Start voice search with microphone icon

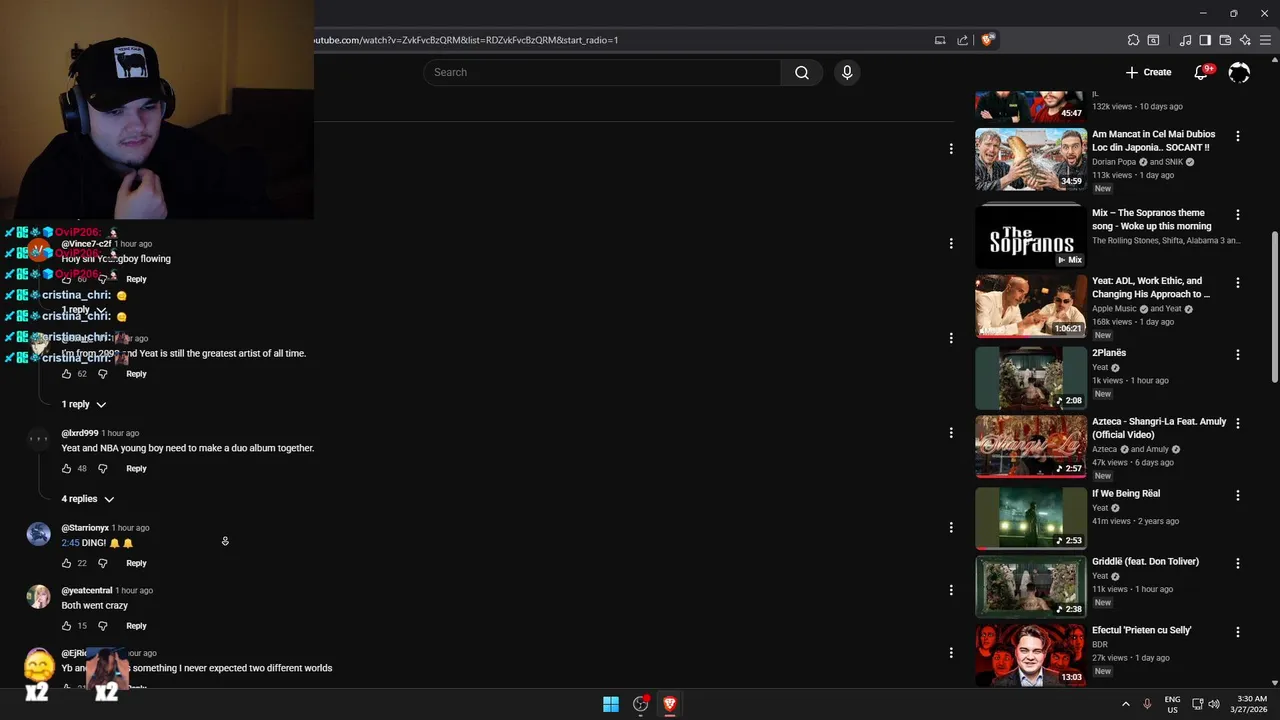point(847,72)
